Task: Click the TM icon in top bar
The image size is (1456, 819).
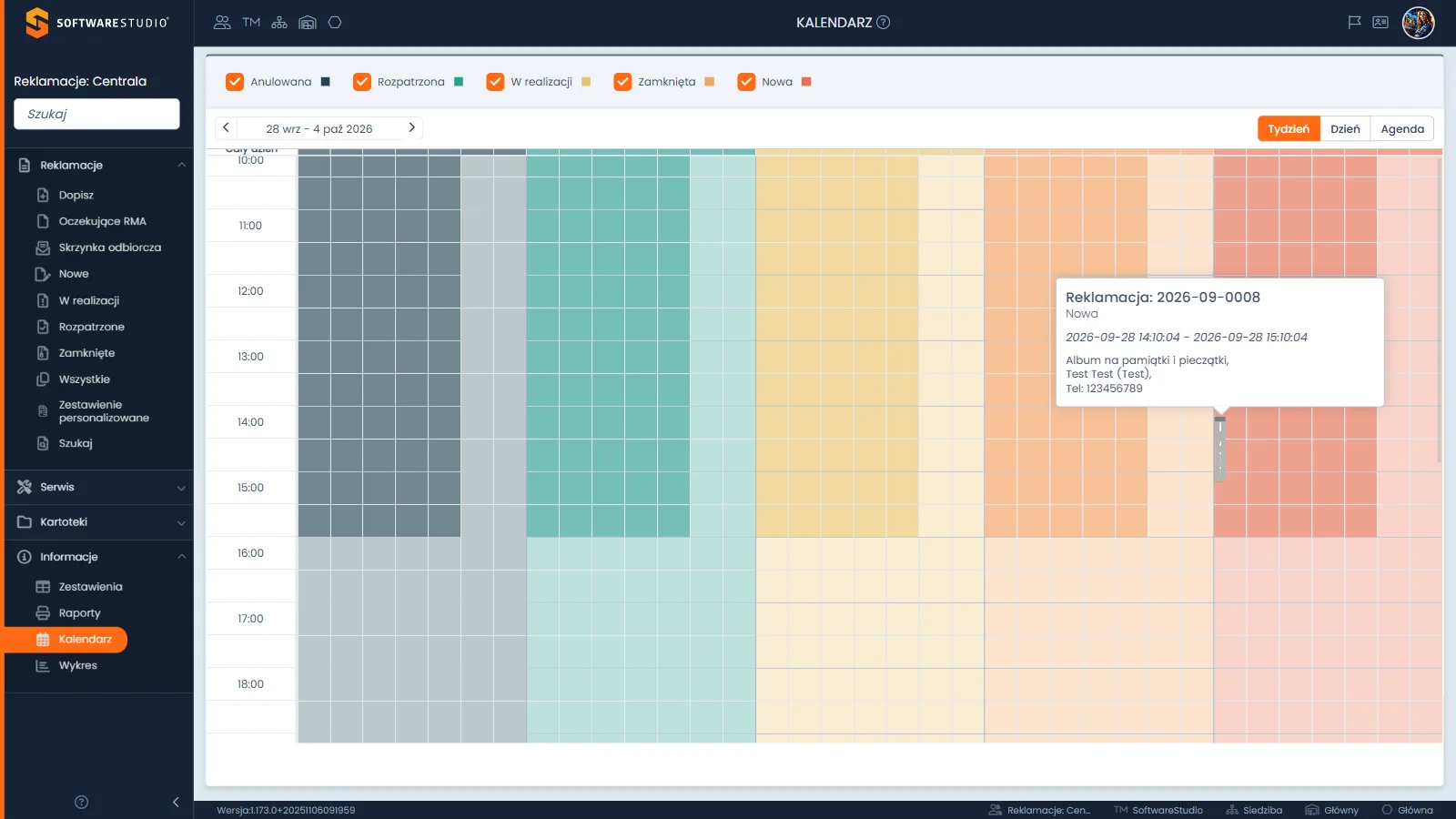Action: tap(251, 23)
